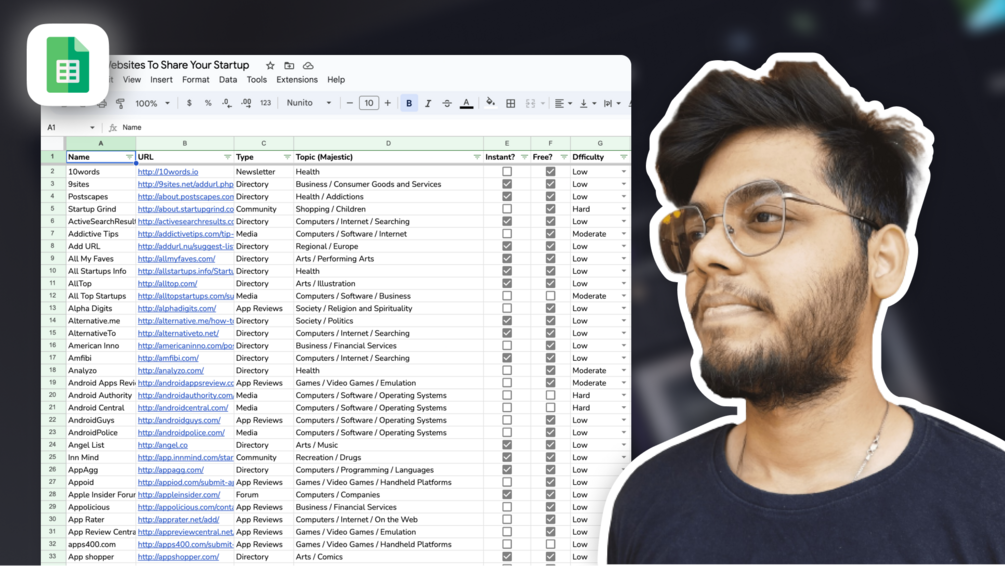The image size is (1005, 566).
Task: Open the filter on Topic (Majestic) column
Action: pos(476,157)
